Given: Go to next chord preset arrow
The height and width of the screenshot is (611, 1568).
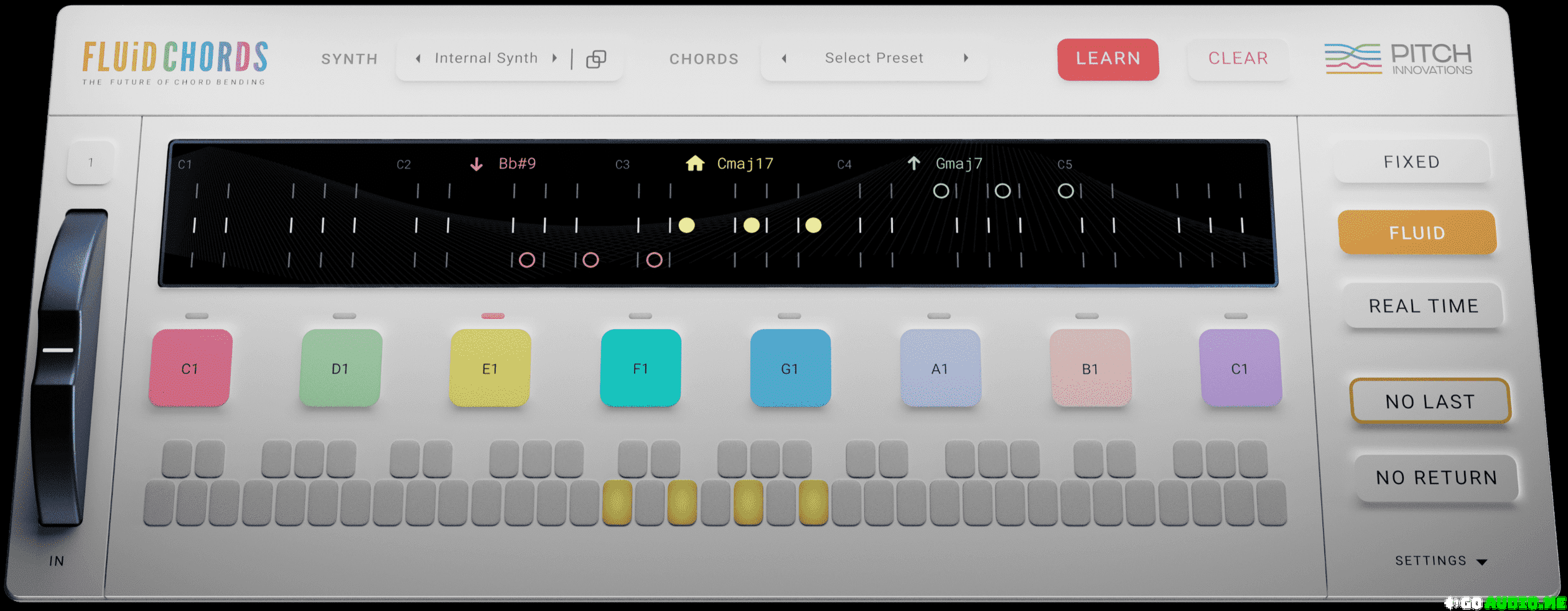Looking at the screenshot, I should (966, 58).
